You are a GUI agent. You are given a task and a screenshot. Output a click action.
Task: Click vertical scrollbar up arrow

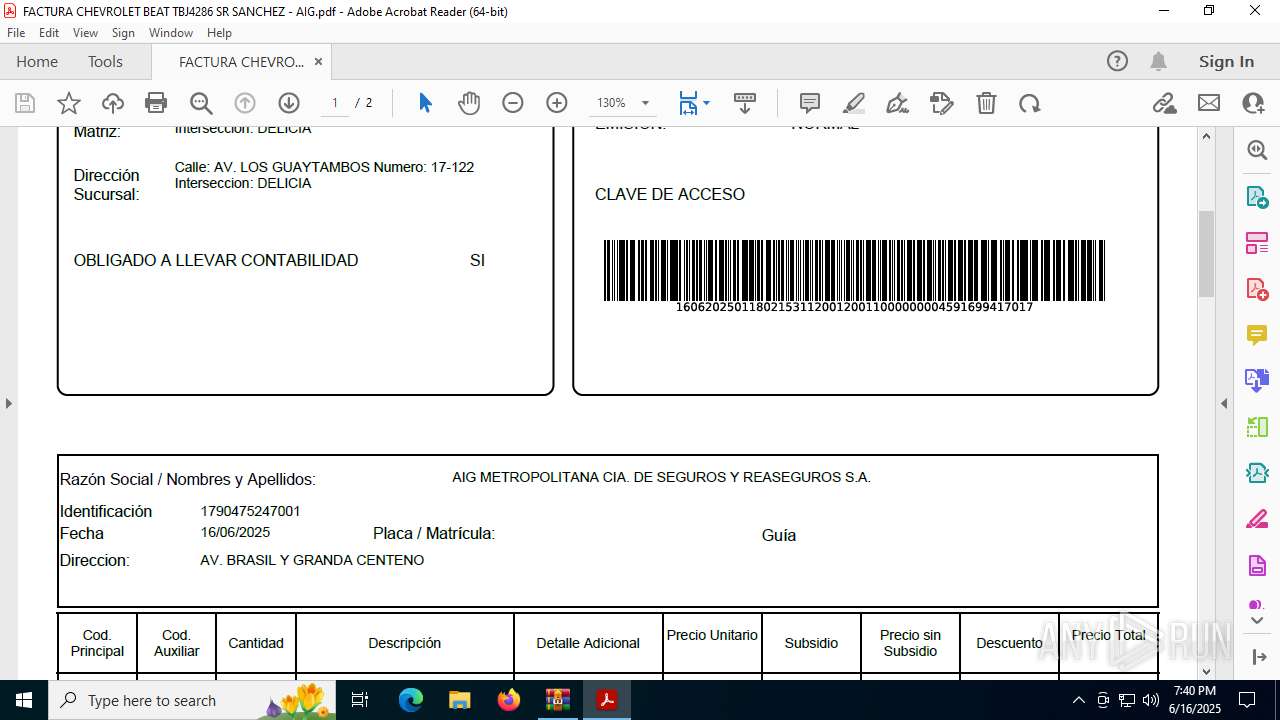pos(1206,136)
